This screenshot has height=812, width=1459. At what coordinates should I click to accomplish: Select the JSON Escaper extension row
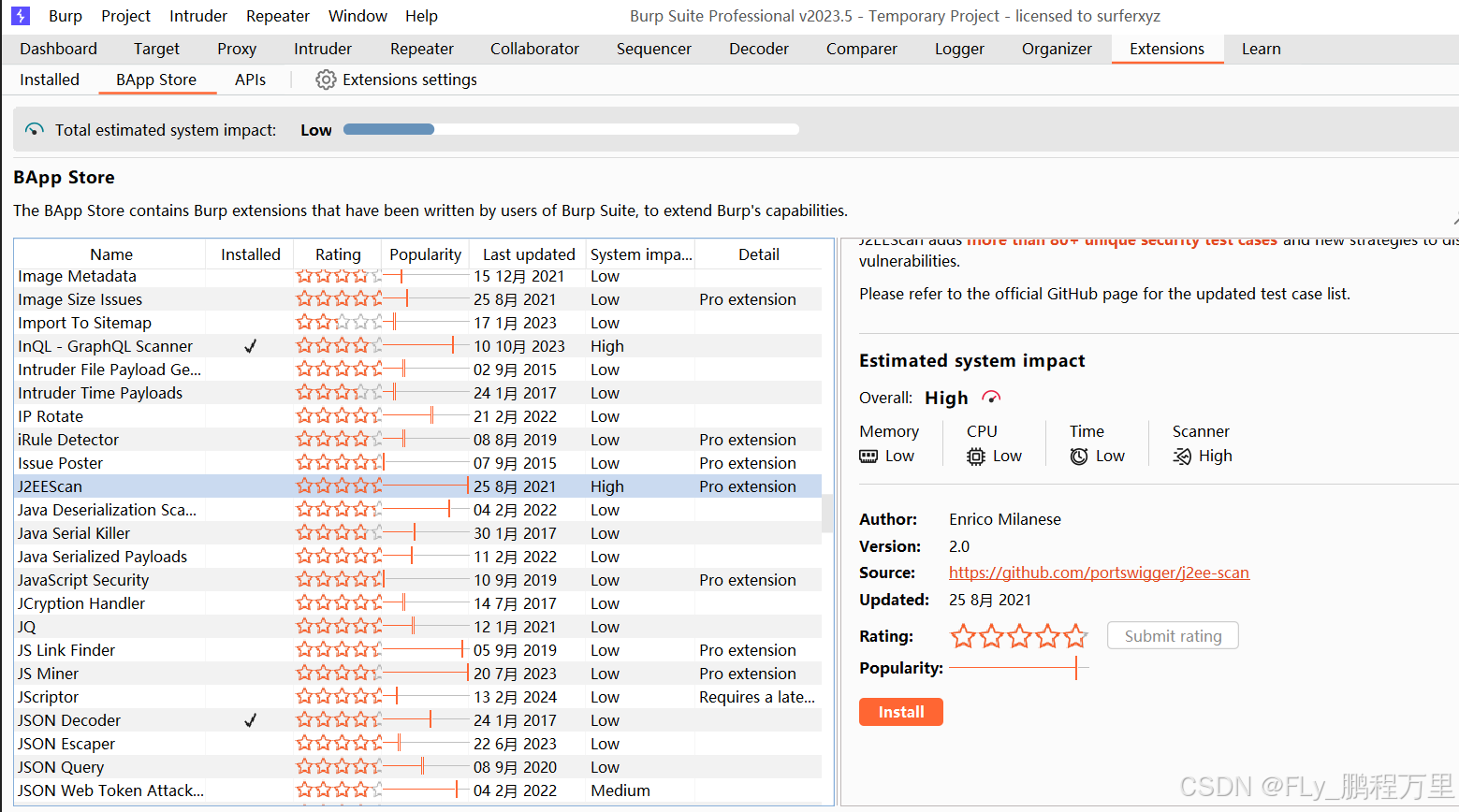point(418,744)
